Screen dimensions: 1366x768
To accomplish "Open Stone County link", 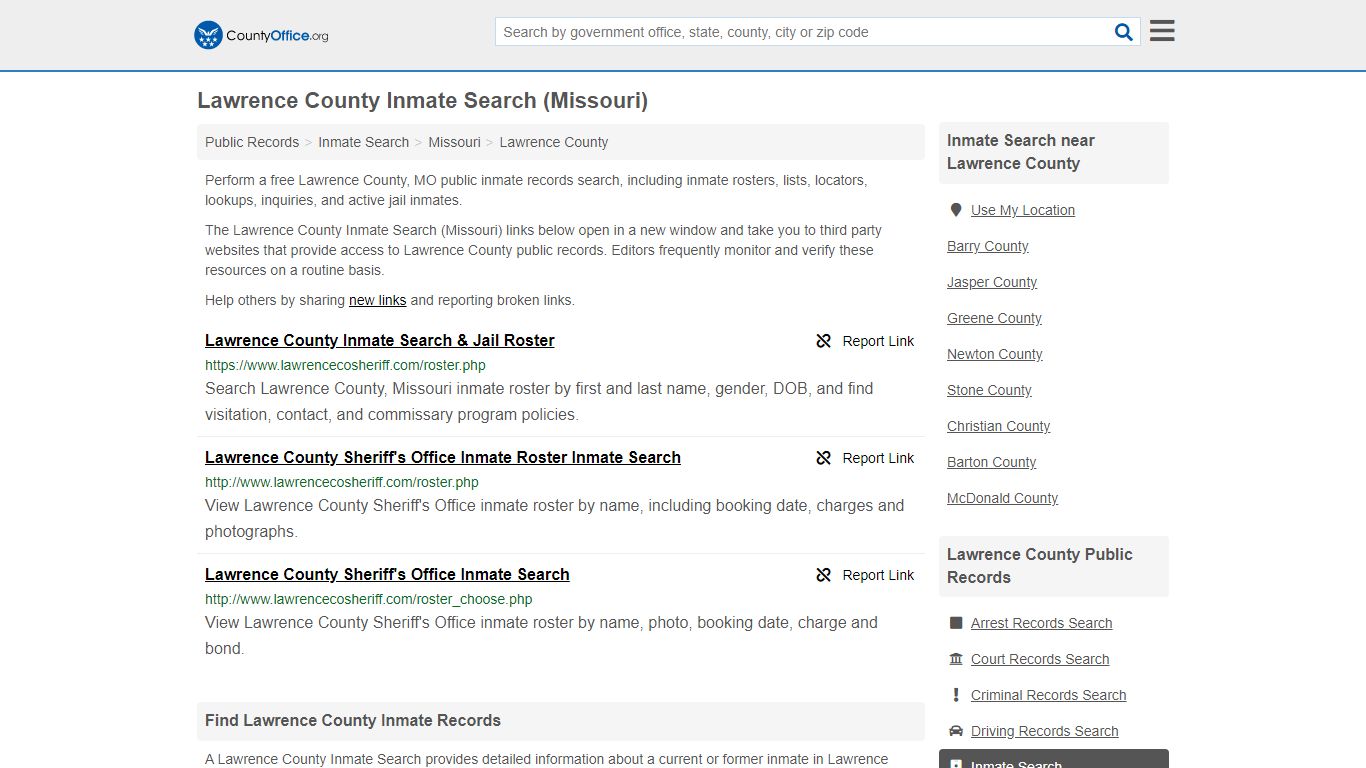I will pyautogui.click(x=989, y=390).
